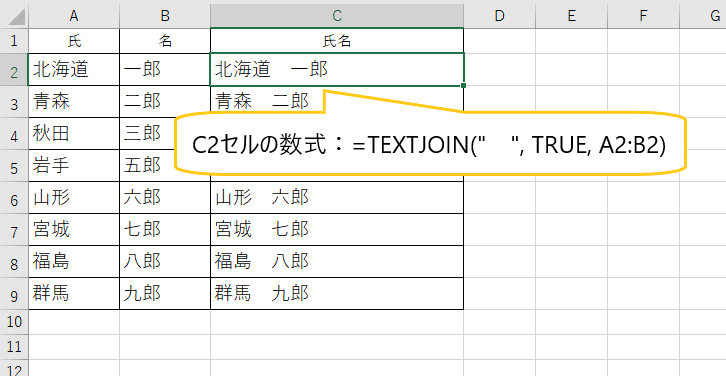Select cell '福島 八郎' in column C
The image size is (726, 376).
(x=337, y=262)
